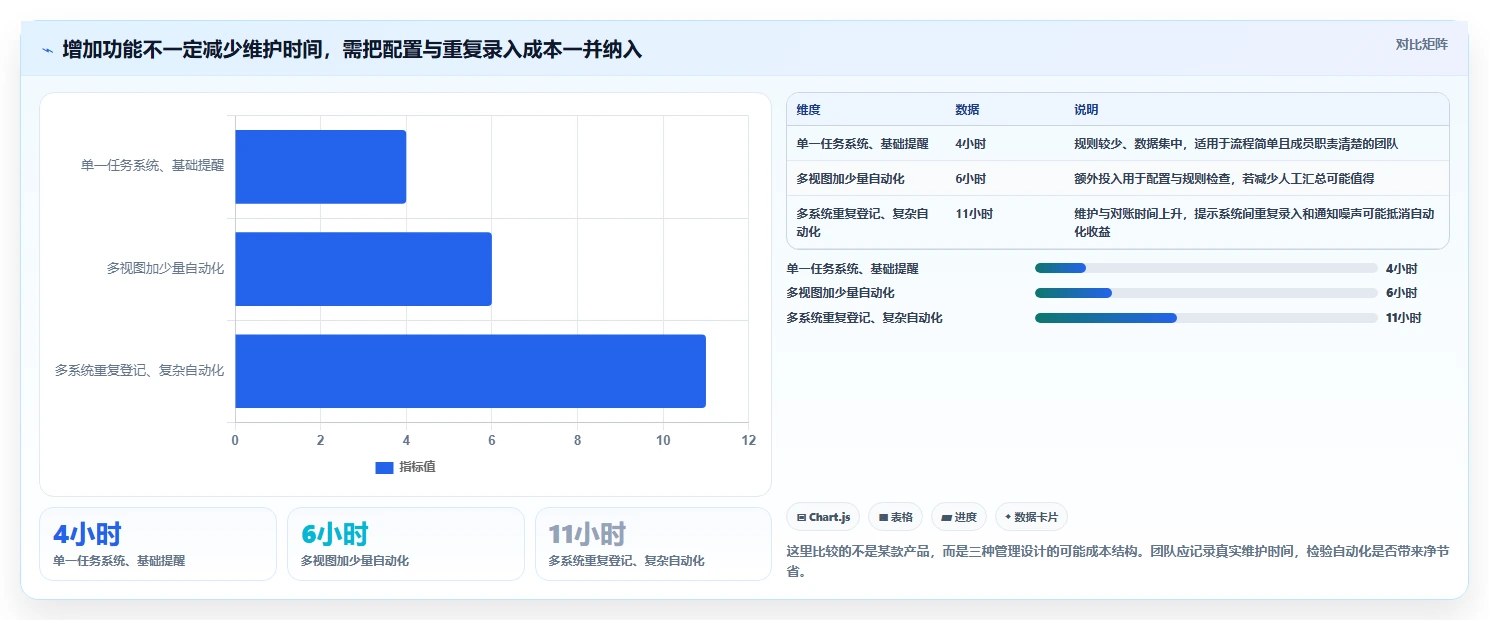1489x620 pixels.
Task: Click the chart bar for 多系统重复登记、复杂自动化
Action: (x=471, y=371)
